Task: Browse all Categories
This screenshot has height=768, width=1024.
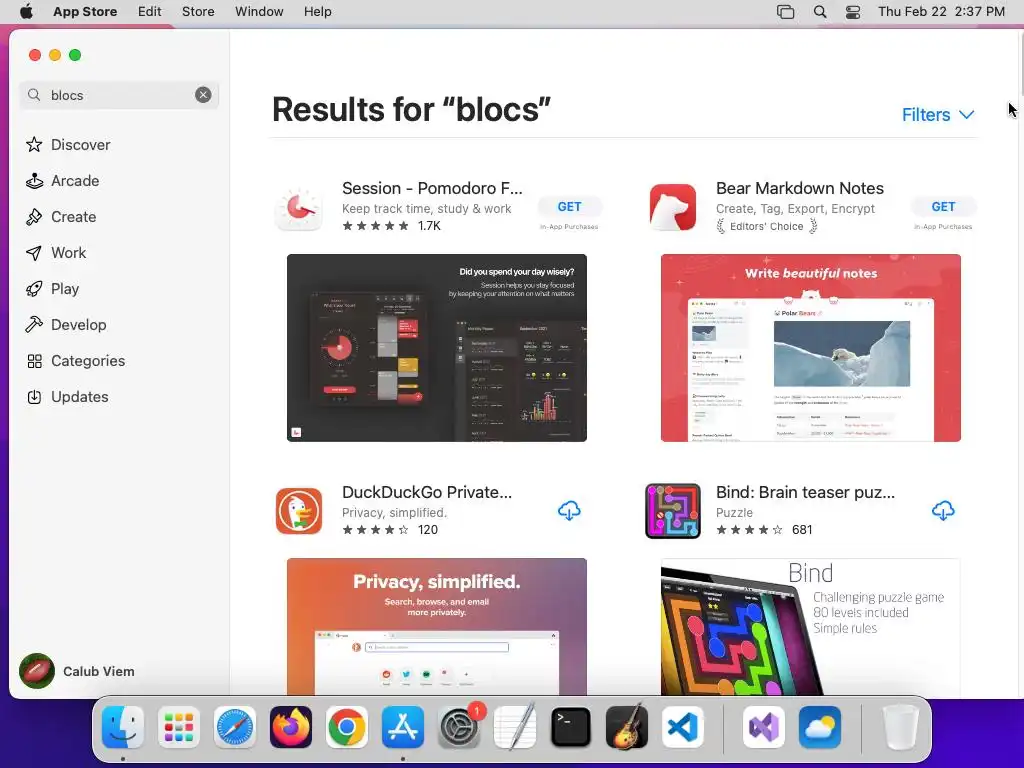Action: 75,361
